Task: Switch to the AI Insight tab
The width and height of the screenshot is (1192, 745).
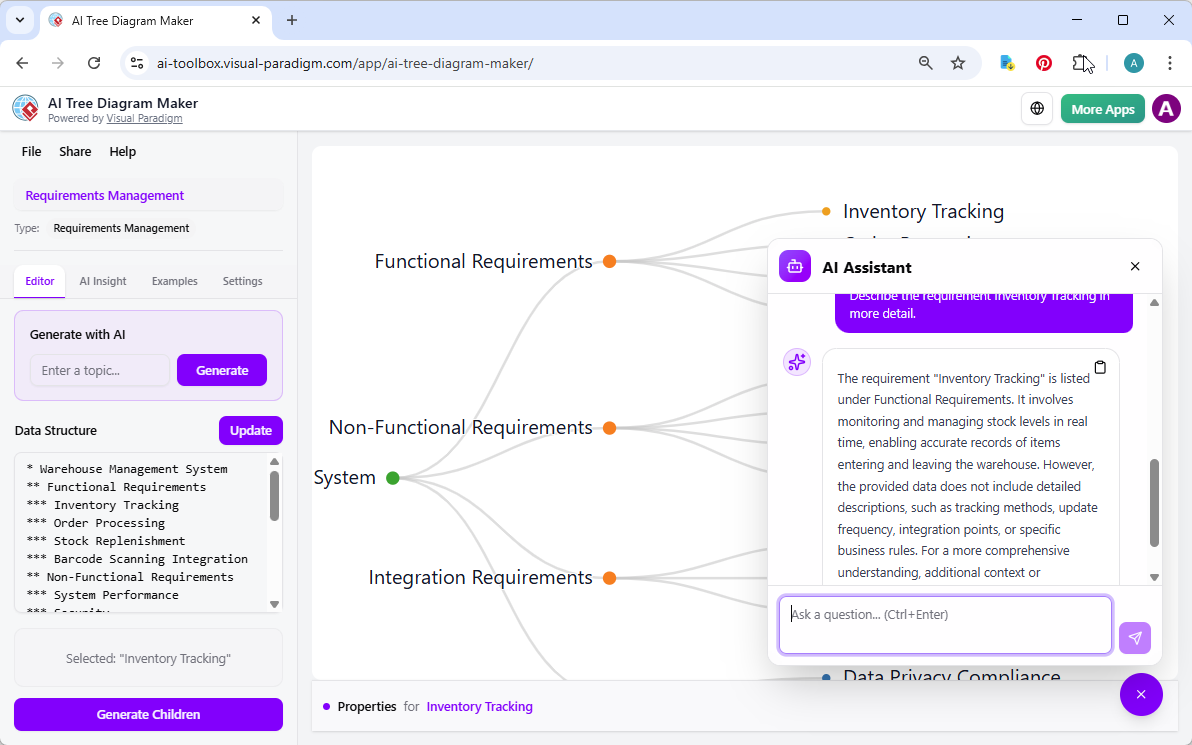Action: tap(102, 281)
